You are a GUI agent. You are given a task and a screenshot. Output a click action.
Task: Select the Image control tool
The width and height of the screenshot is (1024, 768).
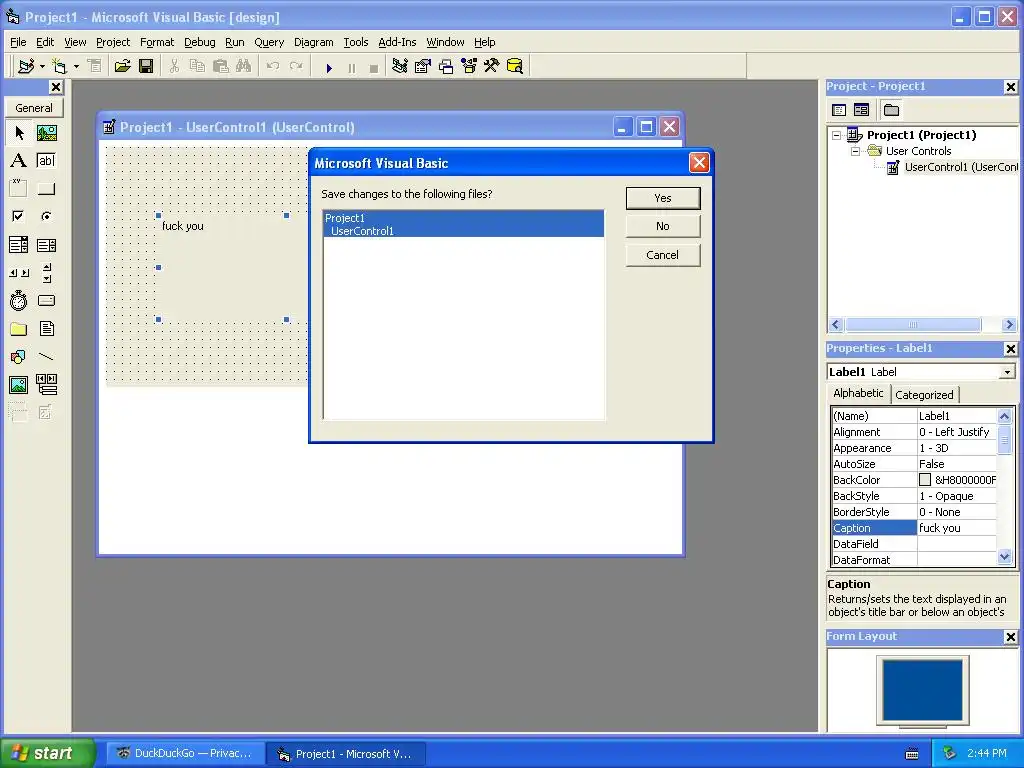click(x=19, y=385)
